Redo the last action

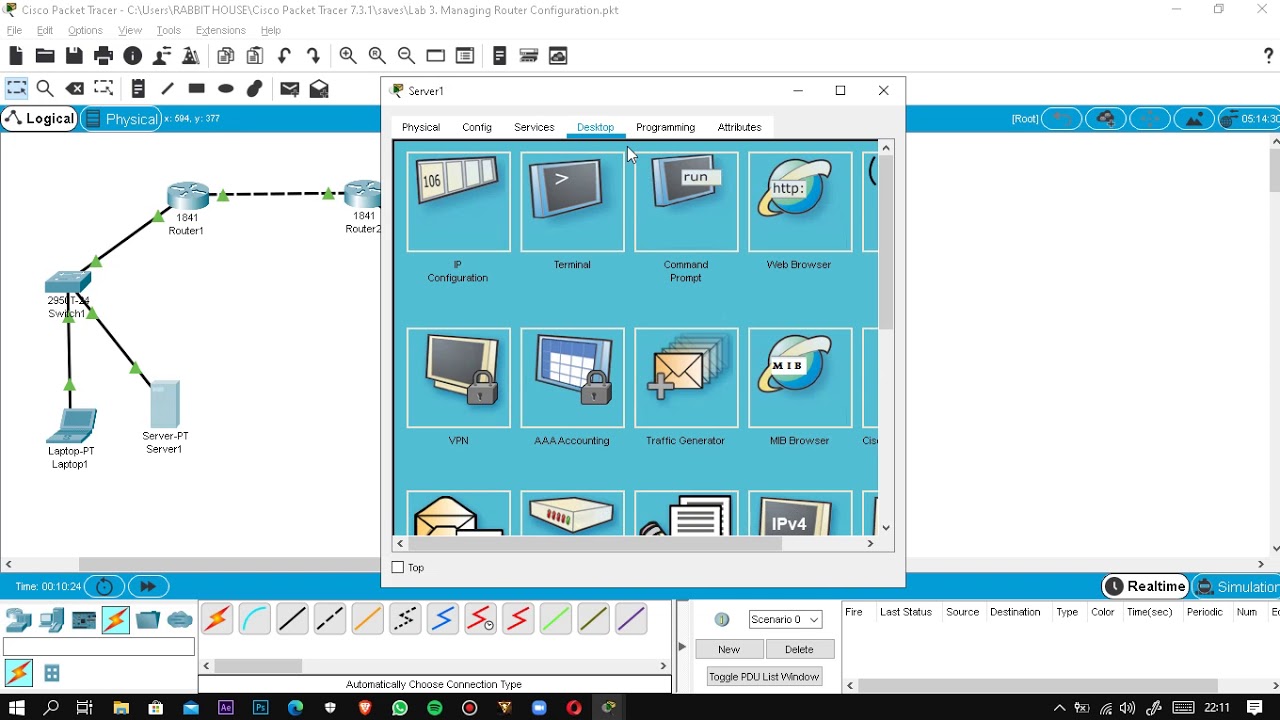313,56
